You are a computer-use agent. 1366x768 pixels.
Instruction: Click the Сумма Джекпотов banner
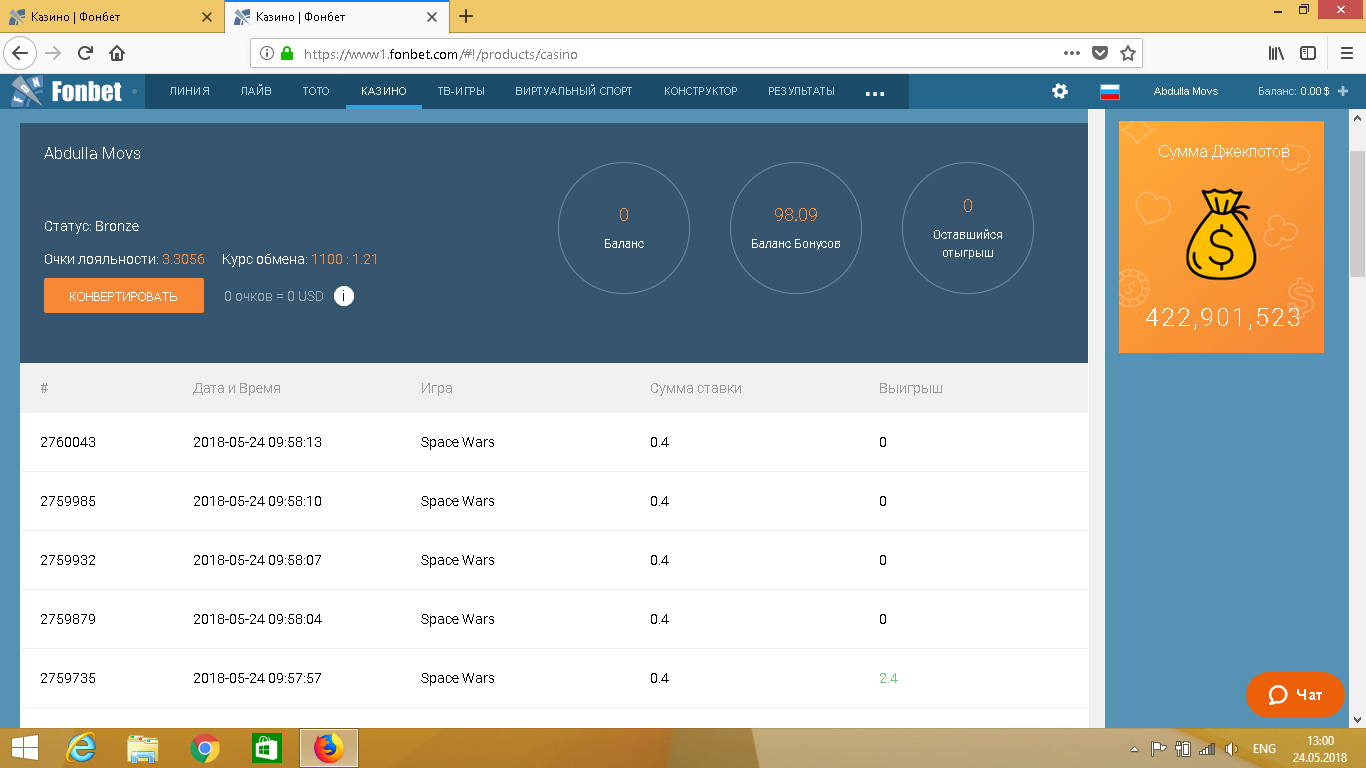pyautogui.click(x=1221, y=237)
